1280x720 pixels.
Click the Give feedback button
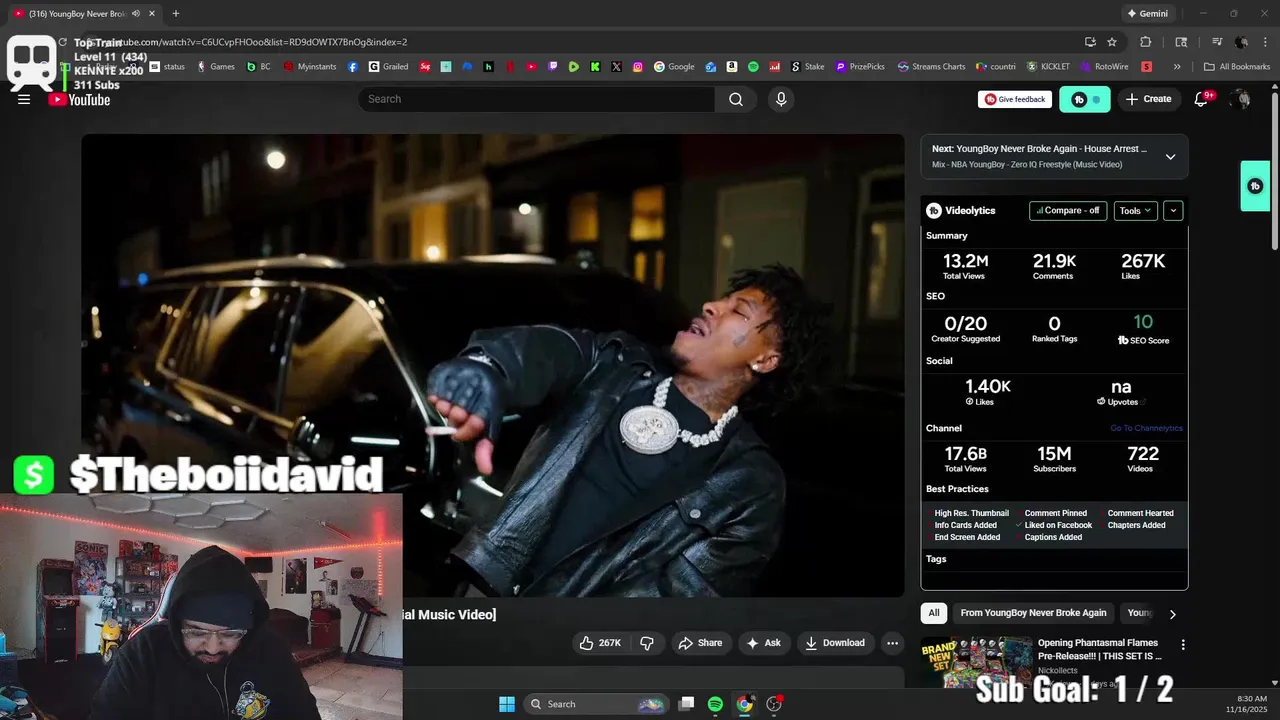coord(1015,99)
